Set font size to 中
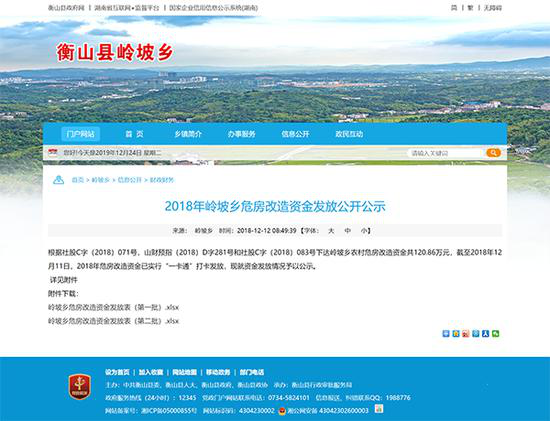Image resolution: width=550 pixels, height=421 pixels. tap(347, 231)
